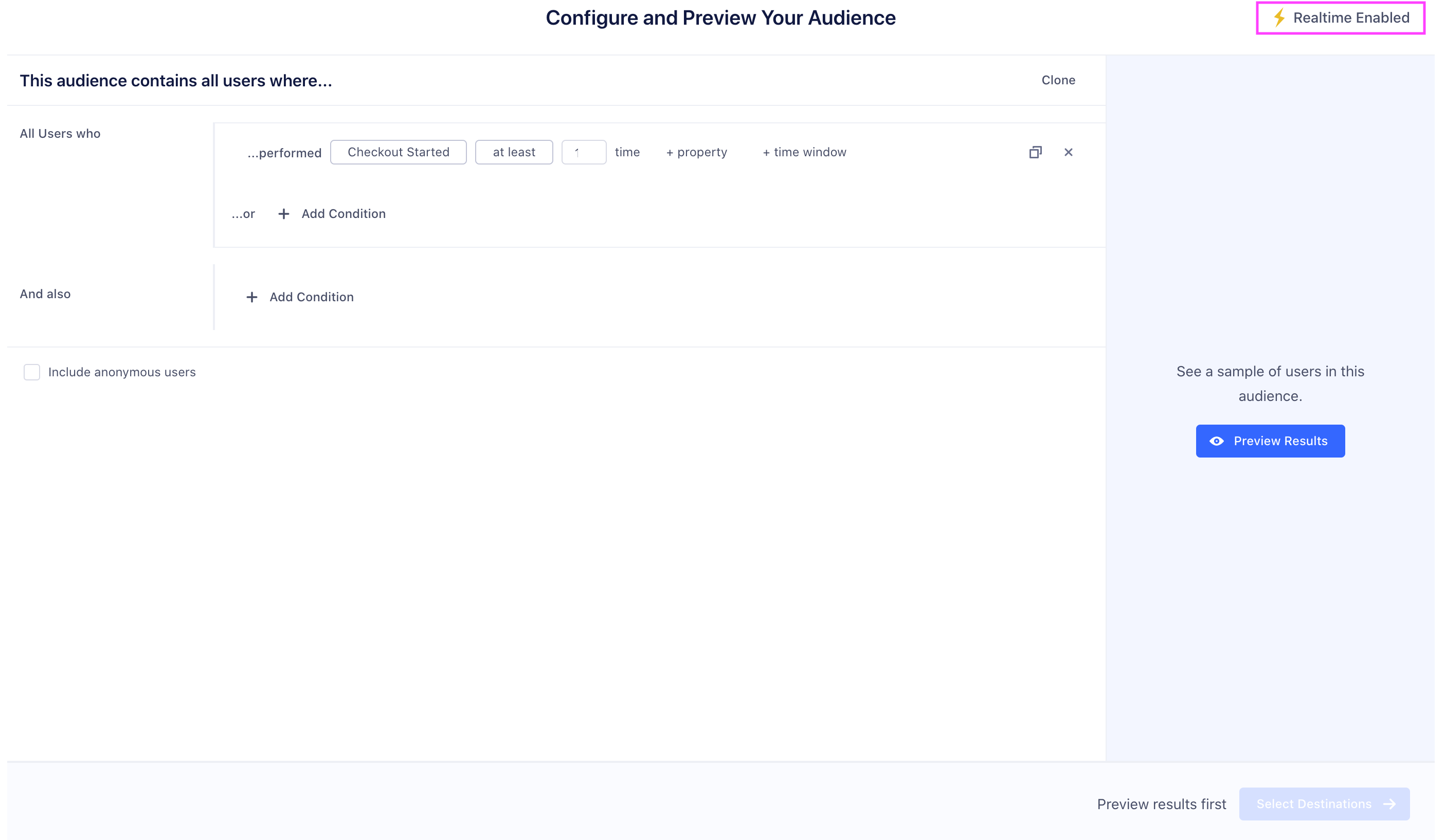Clone this audience definition
This screenshot has height=840, width=1445.
[x=1058, y=80]
